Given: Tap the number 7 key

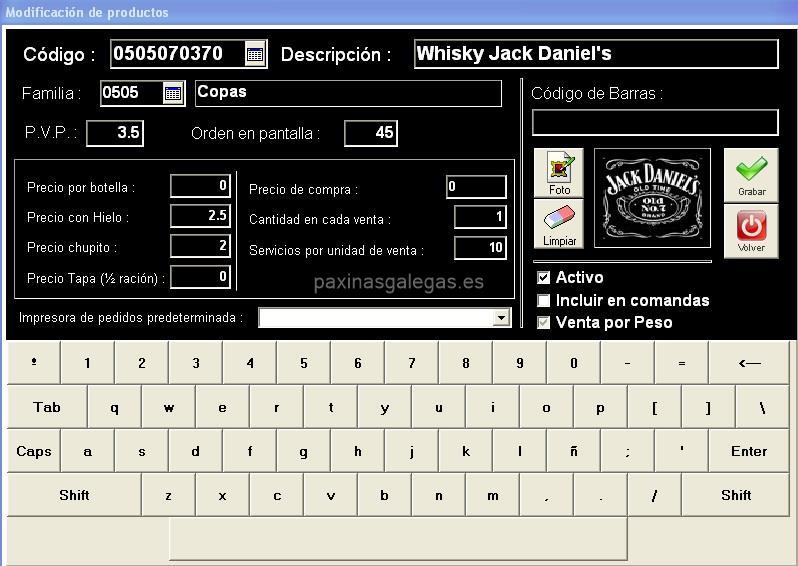Looking at the screenshot, I should click(x=412, y=362).
